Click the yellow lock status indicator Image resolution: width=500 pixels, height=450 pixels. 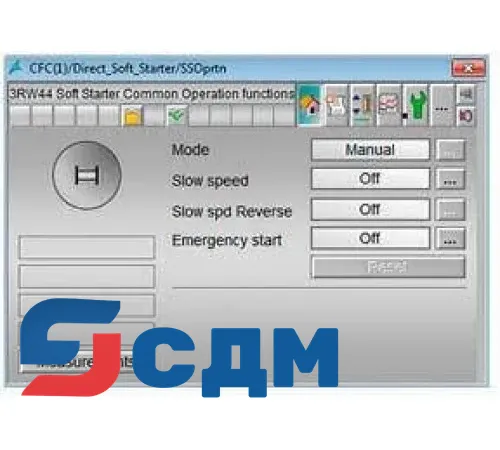tap(132, 116)
